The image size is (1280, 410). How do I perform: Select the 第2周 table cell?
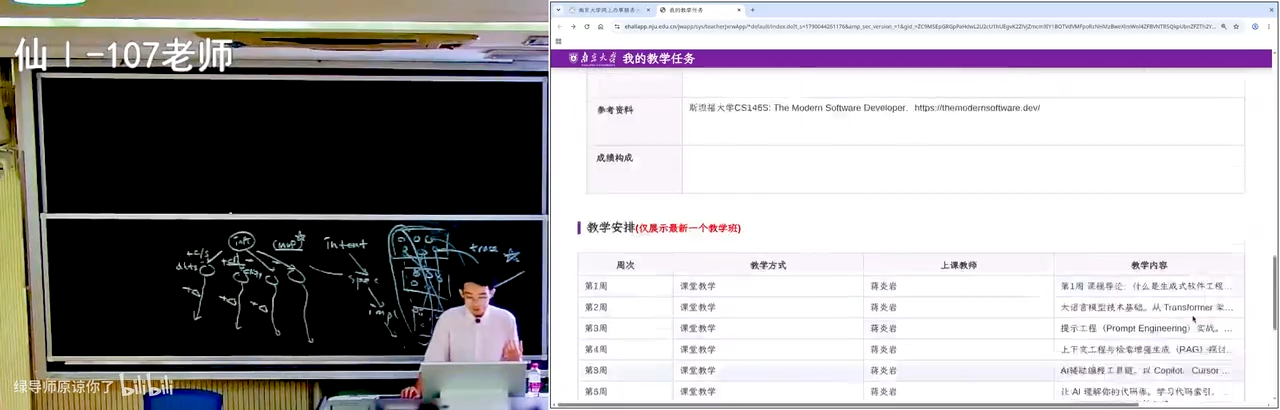pos(626,307)
